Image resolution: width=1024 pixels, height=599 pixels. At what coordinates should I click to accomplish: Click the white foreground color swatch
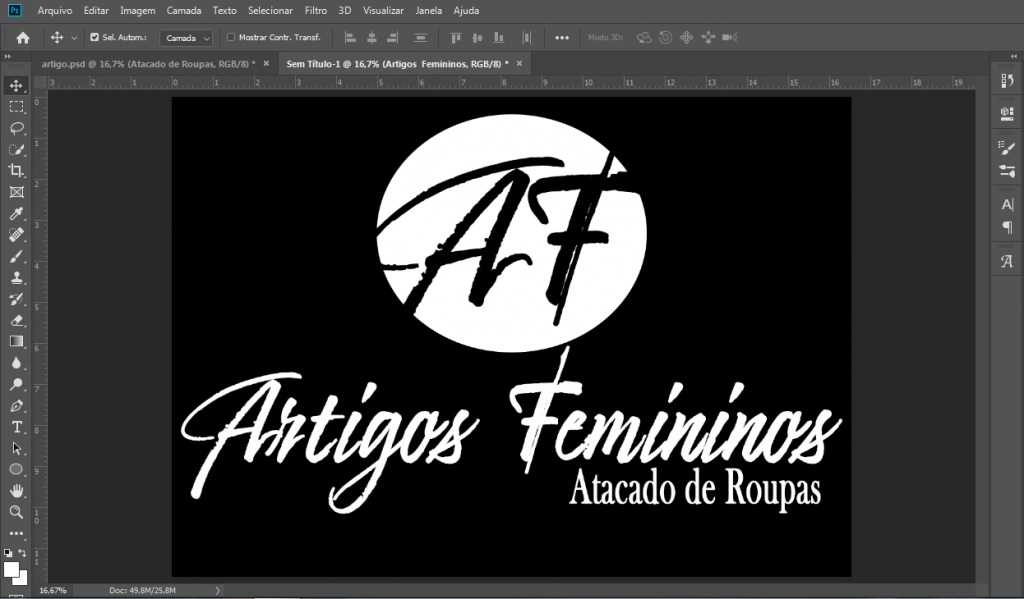click(11, 569)
